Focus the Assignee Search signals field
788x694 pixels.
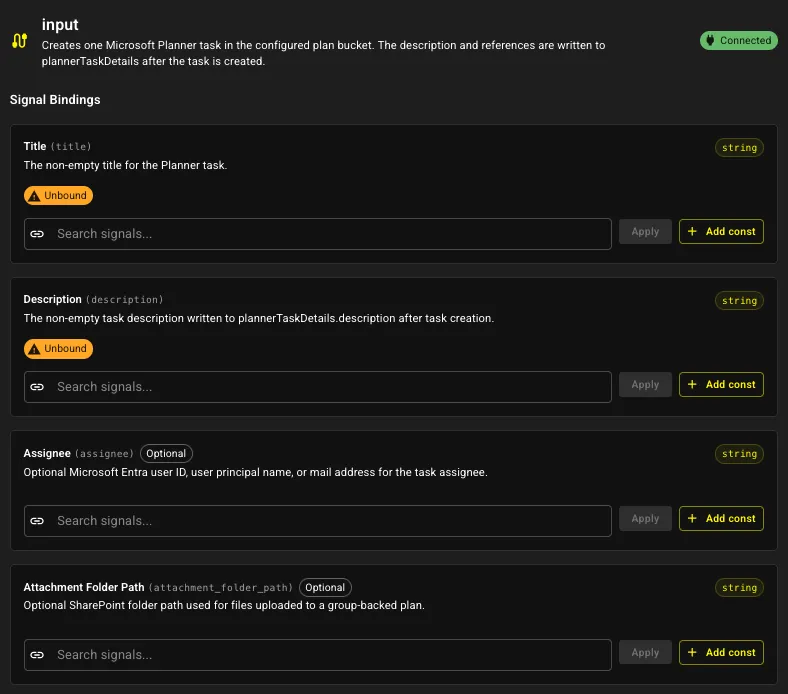[x=318, y=521]
